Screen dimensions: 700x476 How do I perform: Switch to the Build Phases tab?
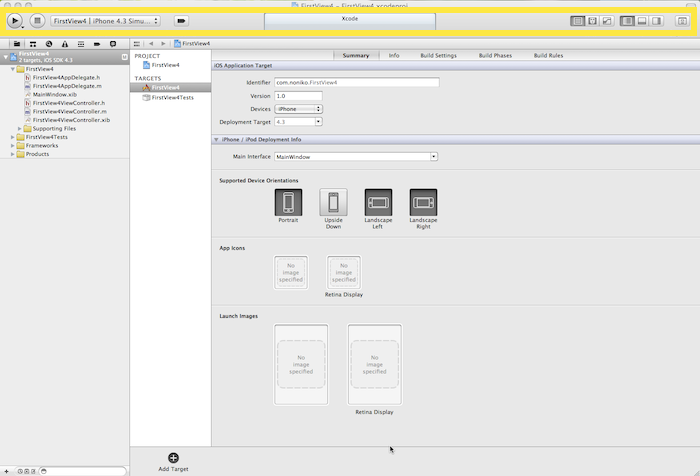coord(495,55)
